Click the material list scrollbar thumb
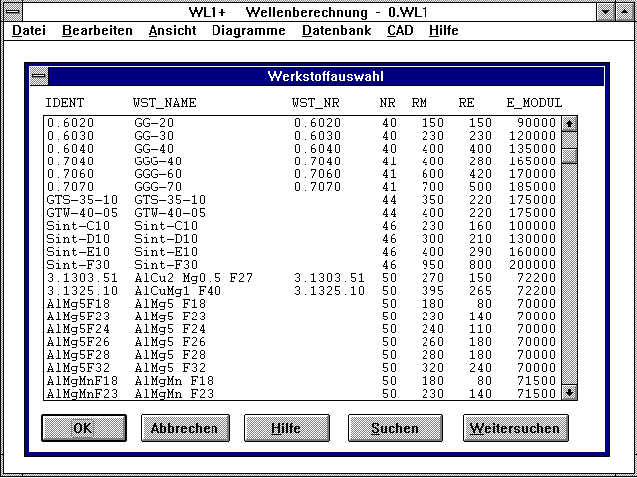 (569, 155)
